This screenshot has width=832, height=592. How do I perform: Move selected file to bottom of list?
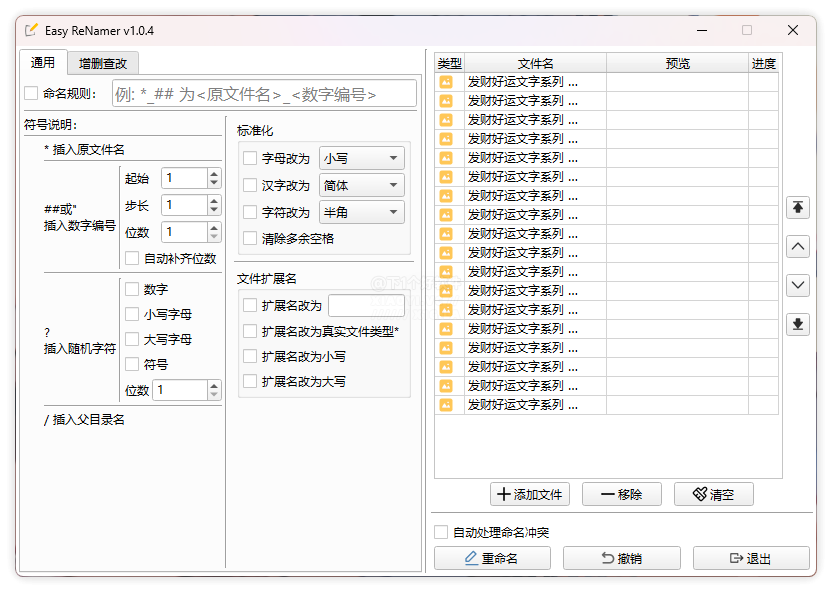tap(798, 325)
